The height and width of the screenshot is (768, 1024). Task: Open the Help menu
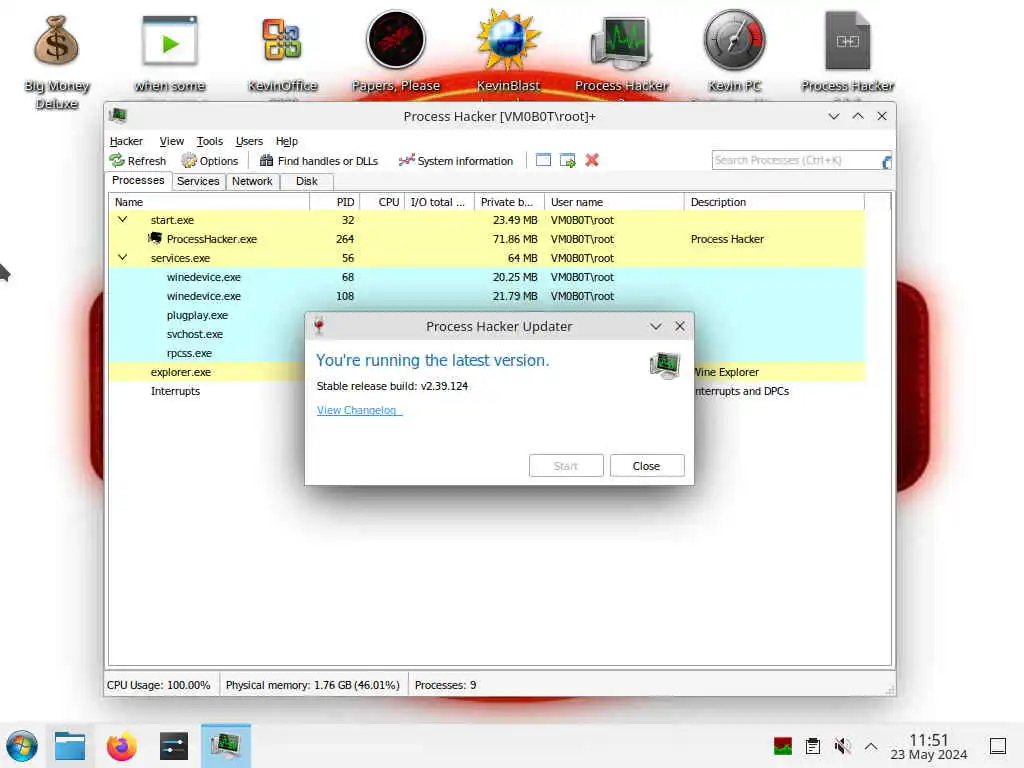[x=286, y=141]
